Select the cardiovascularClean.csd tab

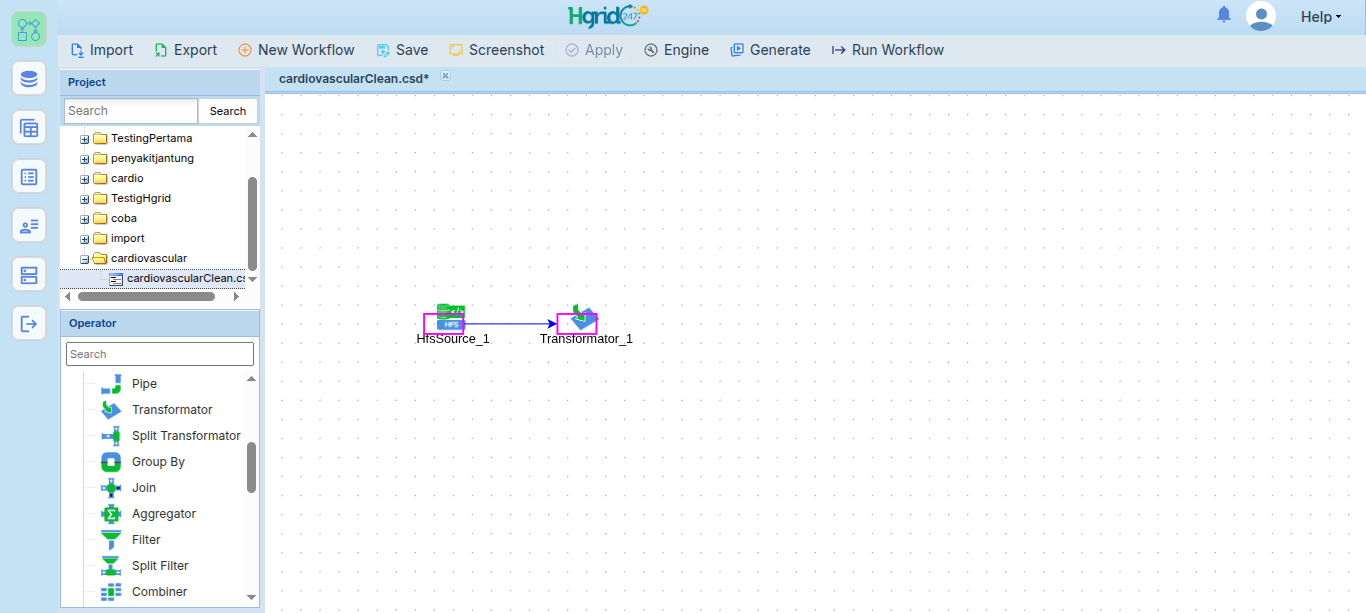354,78
